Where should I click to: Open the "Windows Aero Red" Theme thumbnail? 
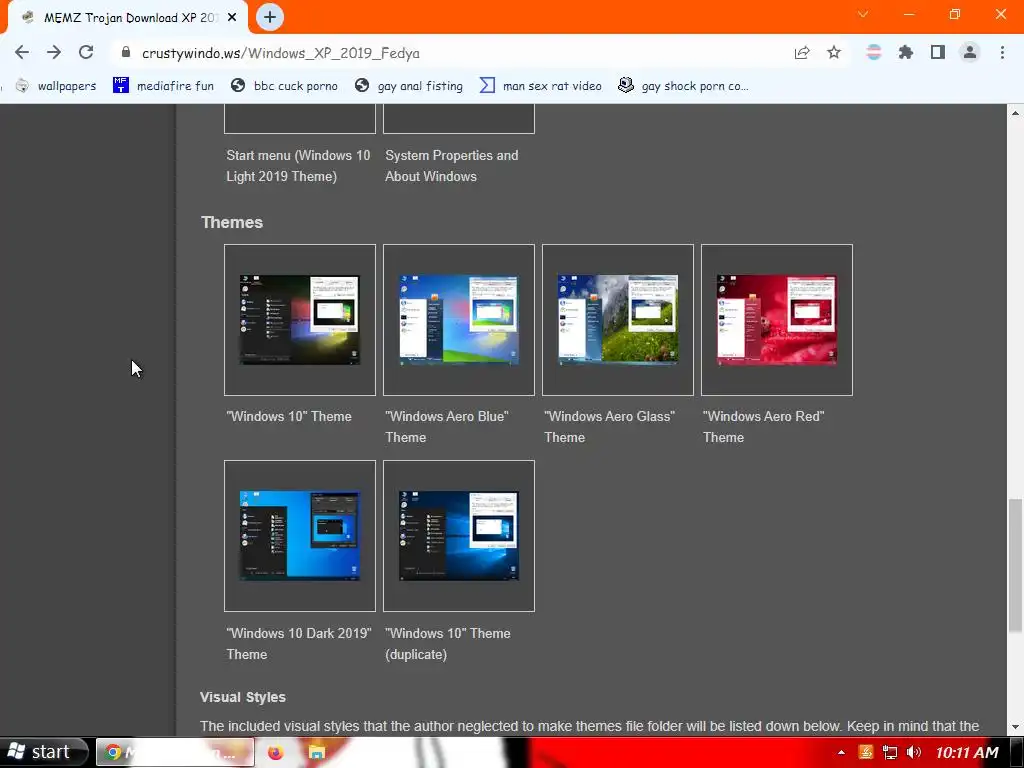click(776, 320)
